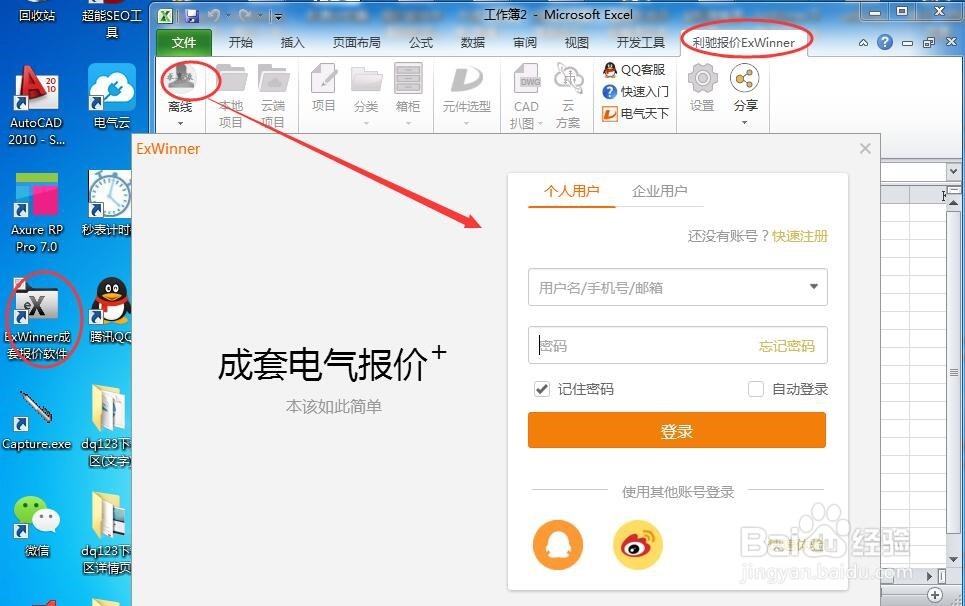The height and width of the screenshot is (606, 965).
Task: Open 本地项目 local project
Action: (x=231, y=95)
